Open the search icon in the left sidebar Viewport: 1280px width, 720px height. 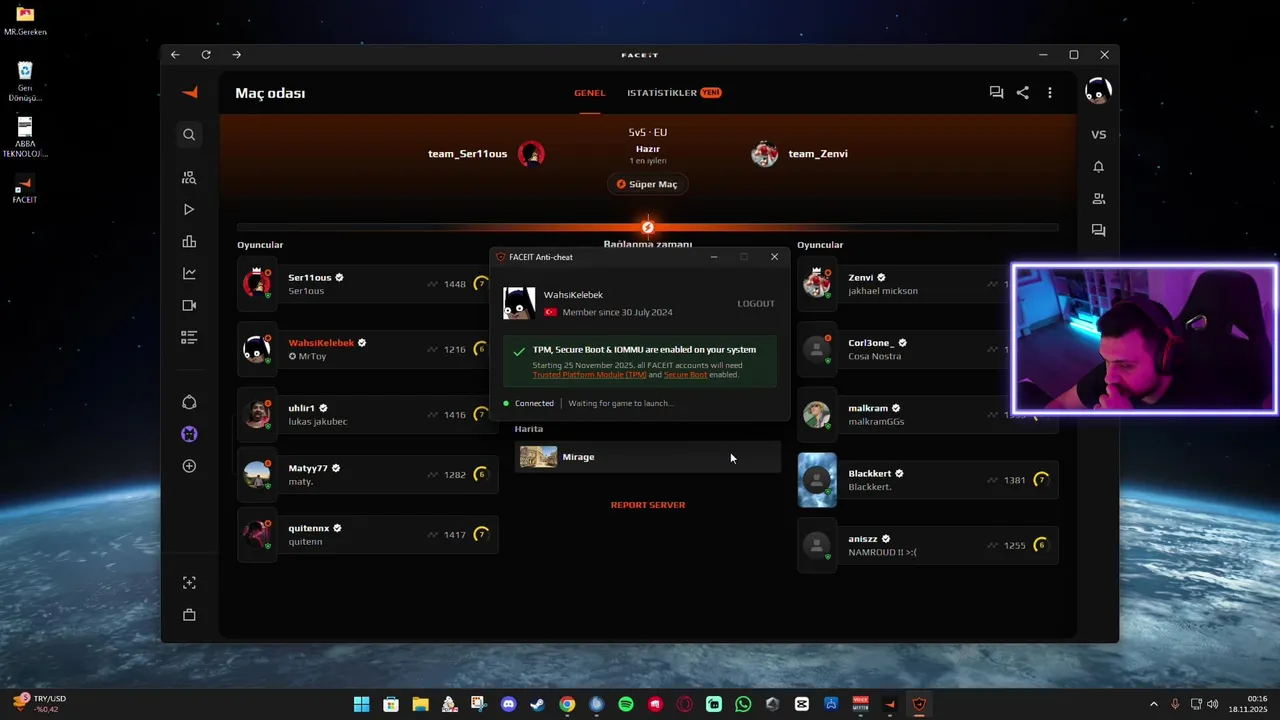click(x=189, y=134)
